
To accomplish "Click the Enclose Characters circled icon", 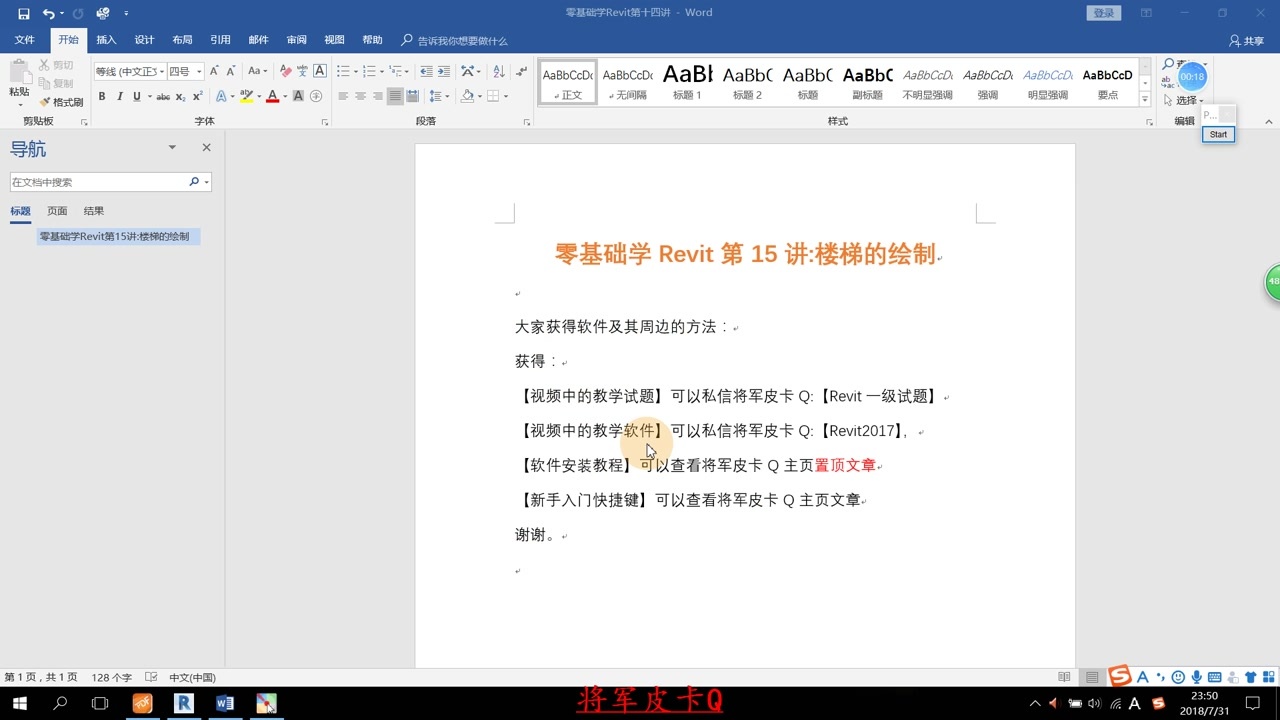I will pos(316,97).
